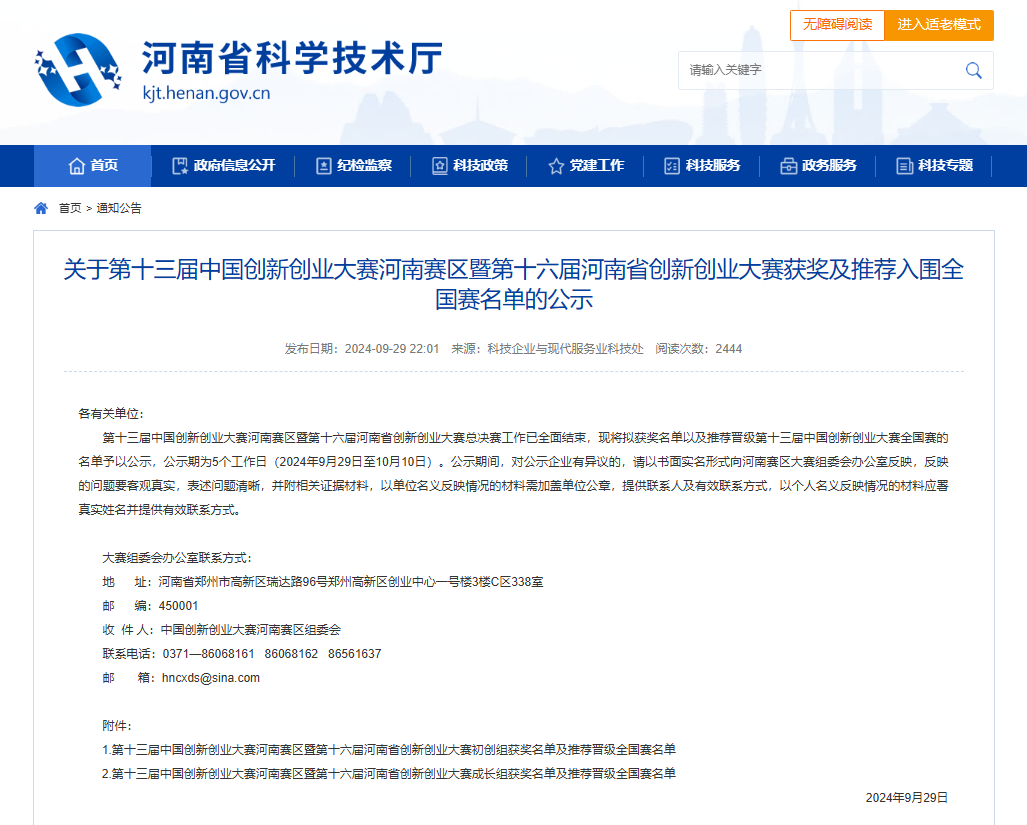
Task: Click the 科技政策 nav icon
Action: 439,166
